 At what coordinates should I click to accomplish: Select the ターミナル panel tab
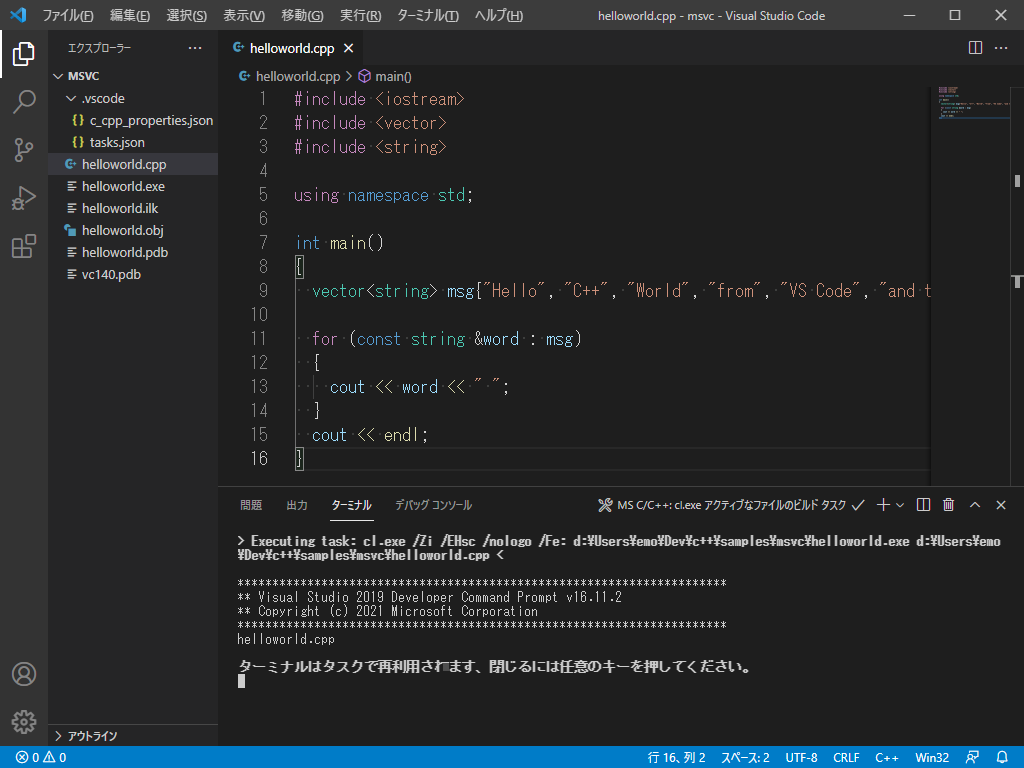click(351, 505)
